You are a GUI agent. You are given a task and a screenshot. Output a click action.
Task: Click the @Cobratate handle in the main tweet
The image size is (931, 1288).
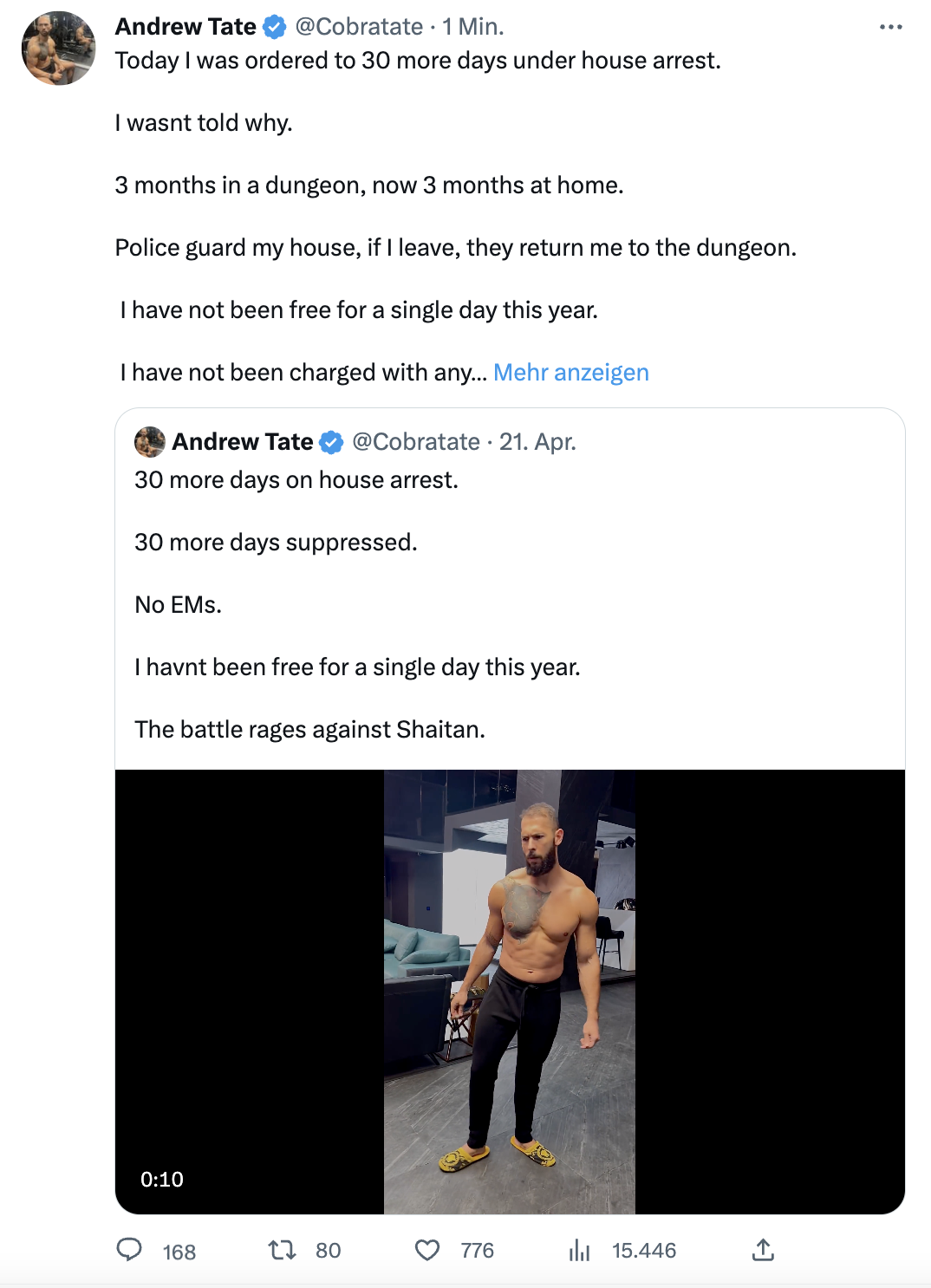[359, 27]
